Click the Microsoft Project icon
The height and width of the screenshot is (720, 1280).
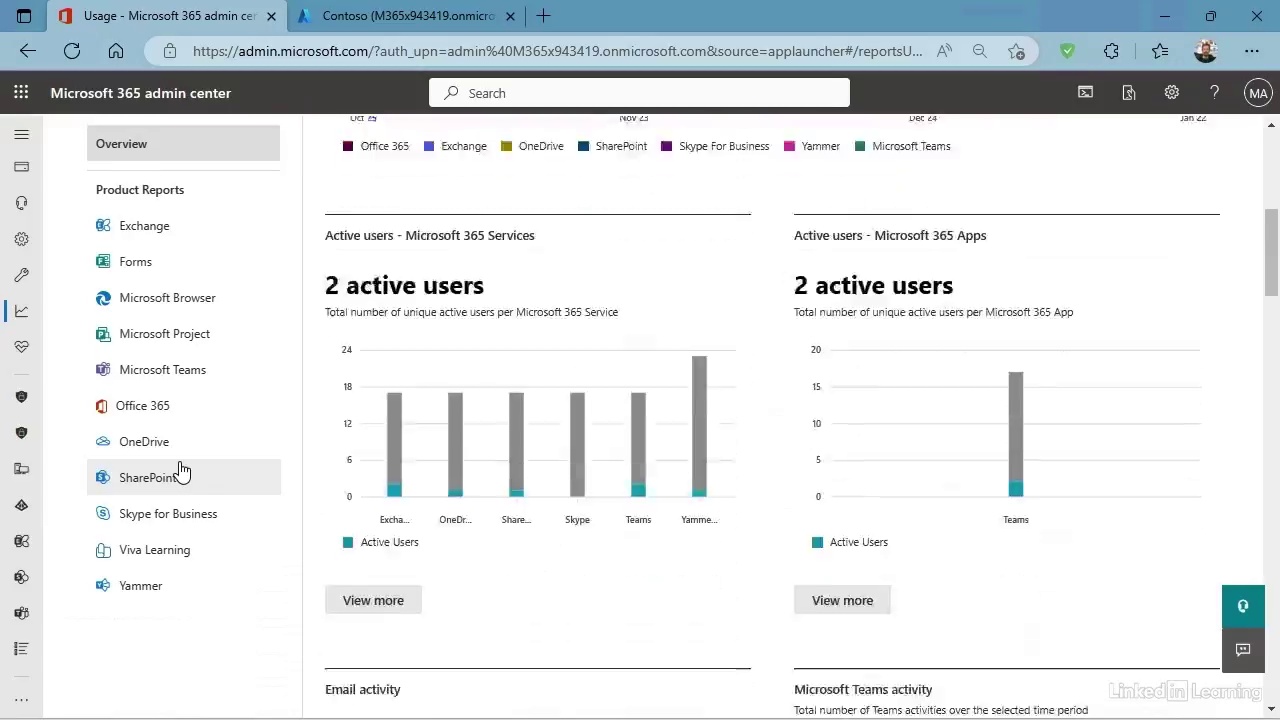point(103,334)
